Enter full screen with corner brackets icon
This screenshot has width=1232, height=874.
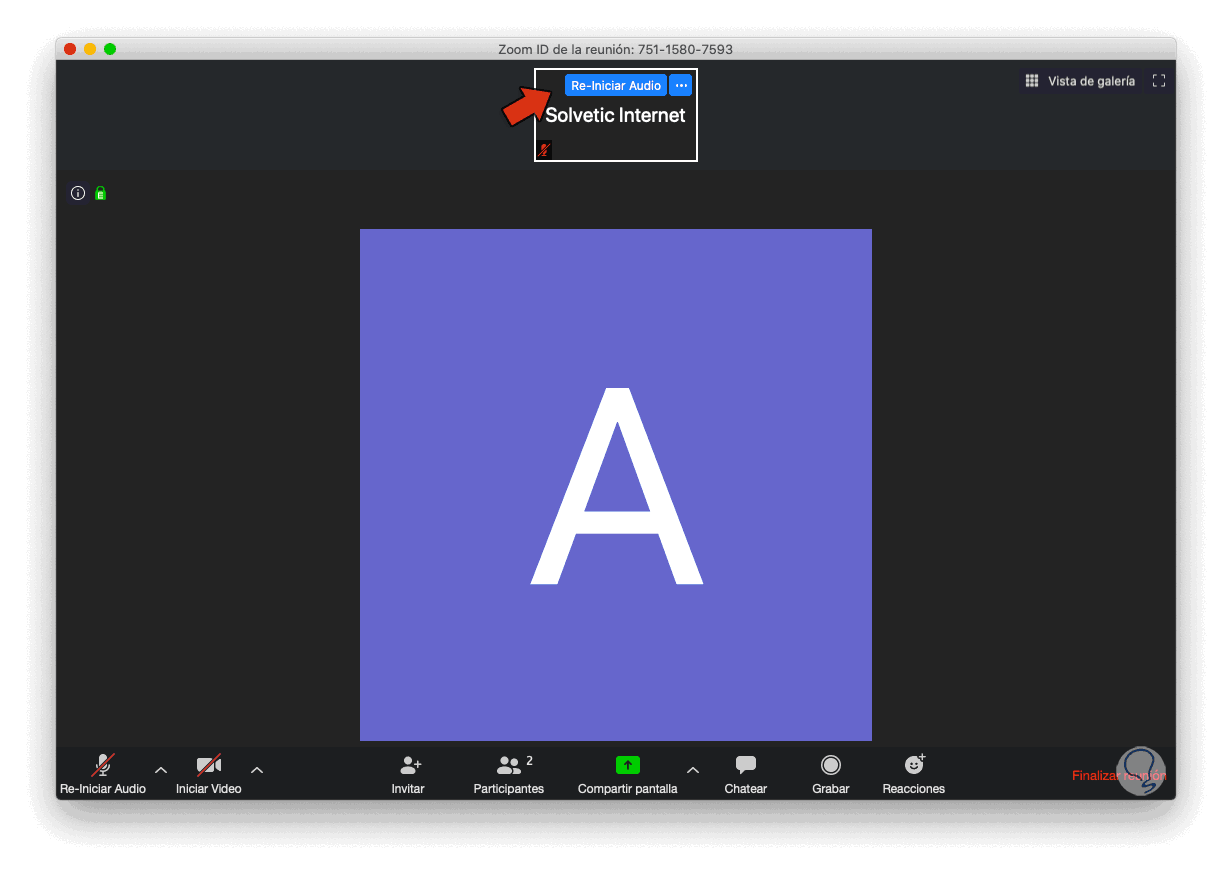[1159, 81]
